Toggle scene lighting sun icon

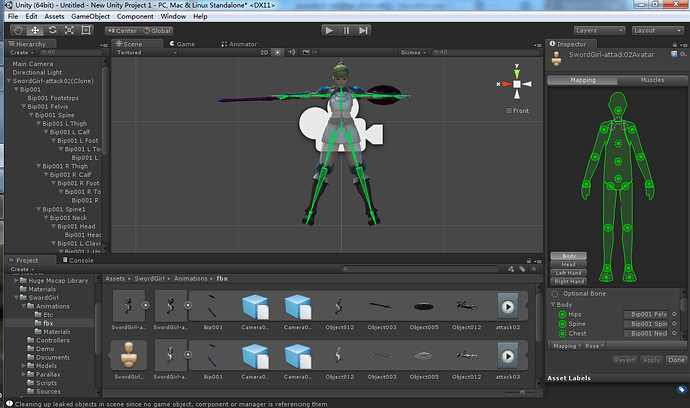pyautogui.click(x=280, y=52)
